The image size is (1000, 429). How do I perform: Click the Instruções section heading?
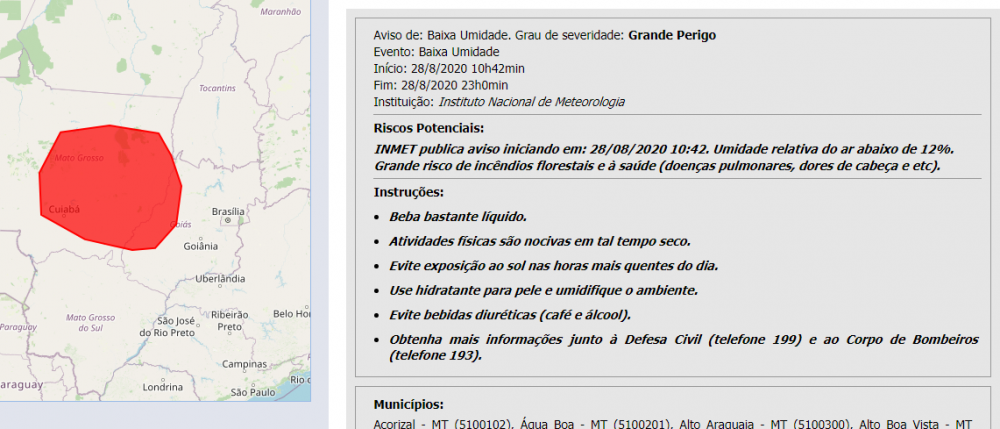click(x=409, y=192)
